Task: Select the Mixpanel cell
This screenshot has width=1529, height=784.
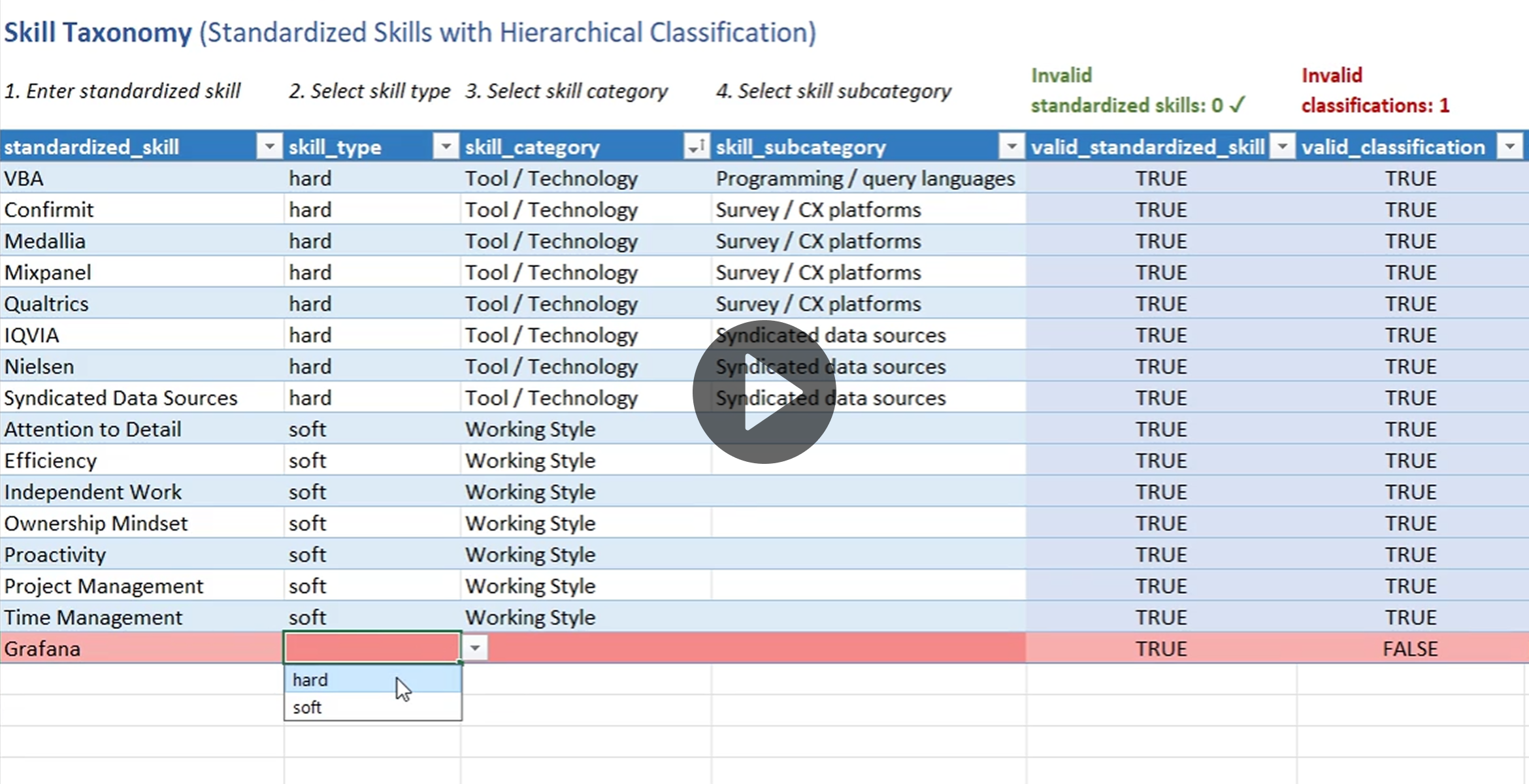Action: [x=142, y=272]
